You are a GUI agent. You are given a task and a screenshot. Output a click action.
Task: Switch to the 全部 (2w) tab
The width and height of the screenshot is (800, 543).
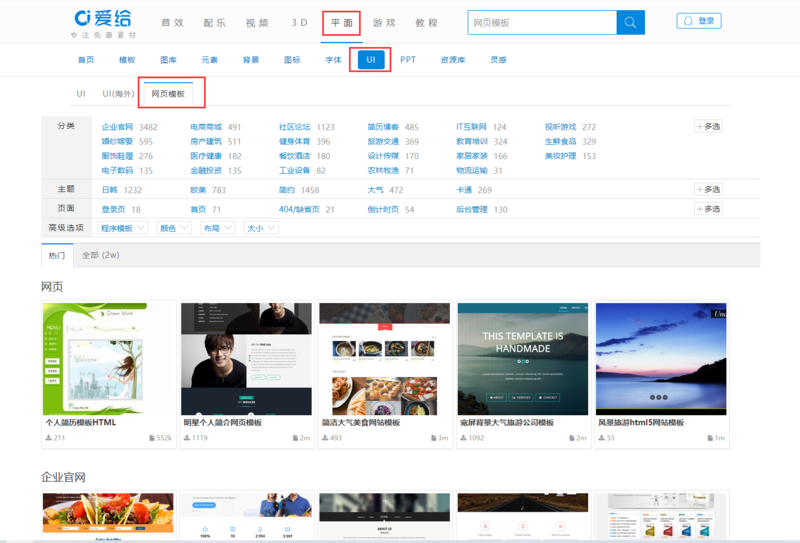tap(101, 255)
